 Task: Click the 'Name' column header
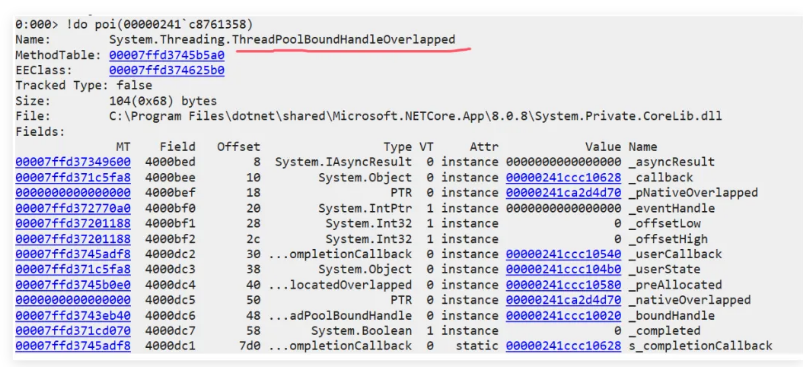point(643,147)
